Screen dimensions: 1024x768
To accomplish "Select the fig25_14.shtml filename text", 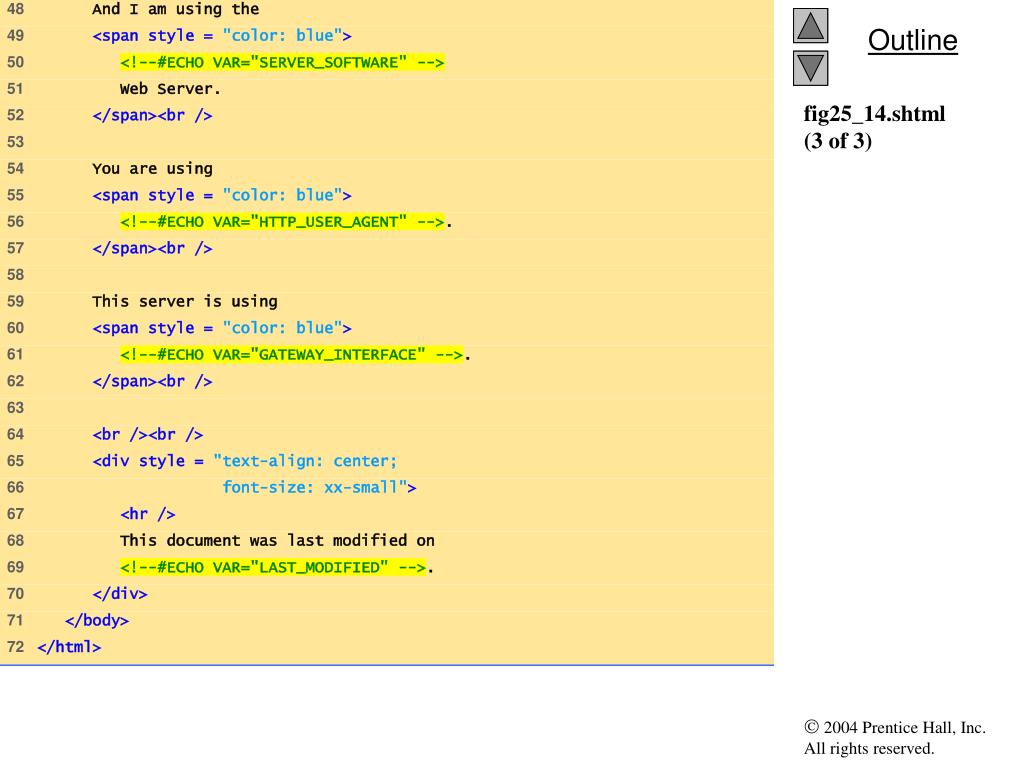I will click(874, 114).
